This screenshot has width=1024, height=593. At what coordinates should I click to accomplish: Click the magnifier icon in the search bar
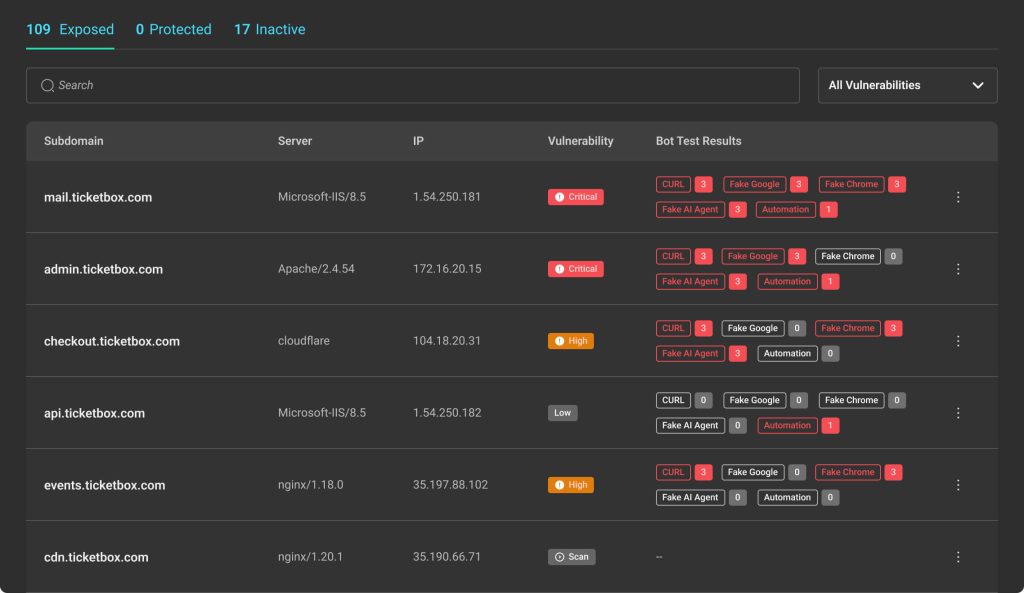(47, 86)
